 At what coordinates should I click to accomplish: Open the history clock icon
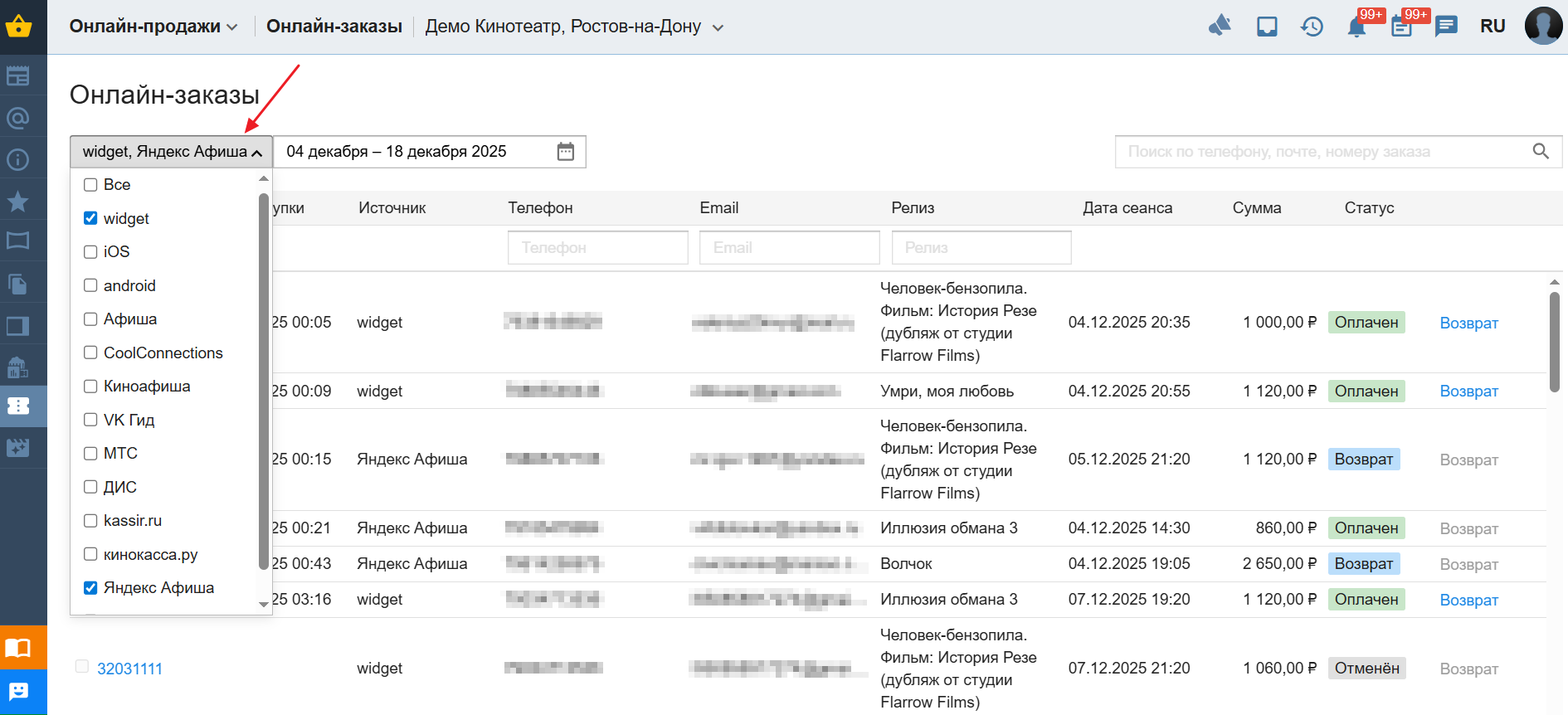(1312, 27)
